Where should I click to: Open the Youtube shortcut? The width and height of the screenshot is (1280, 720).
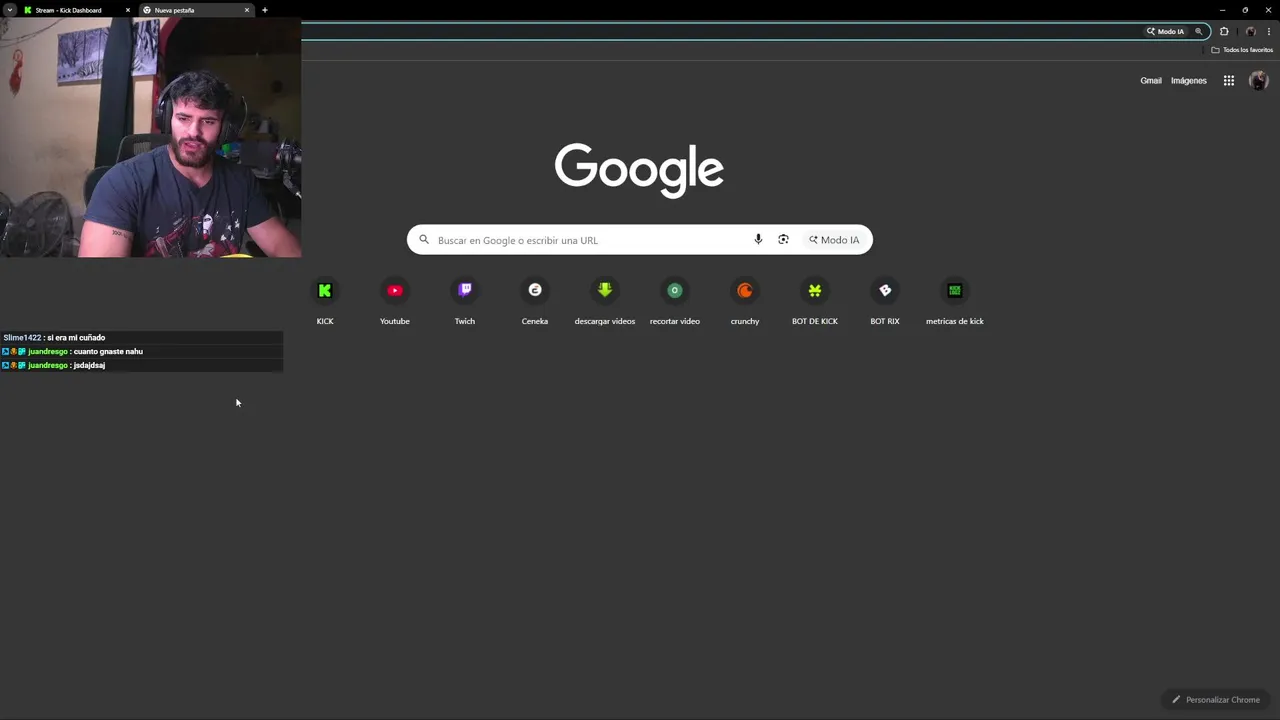pos(395,302)
